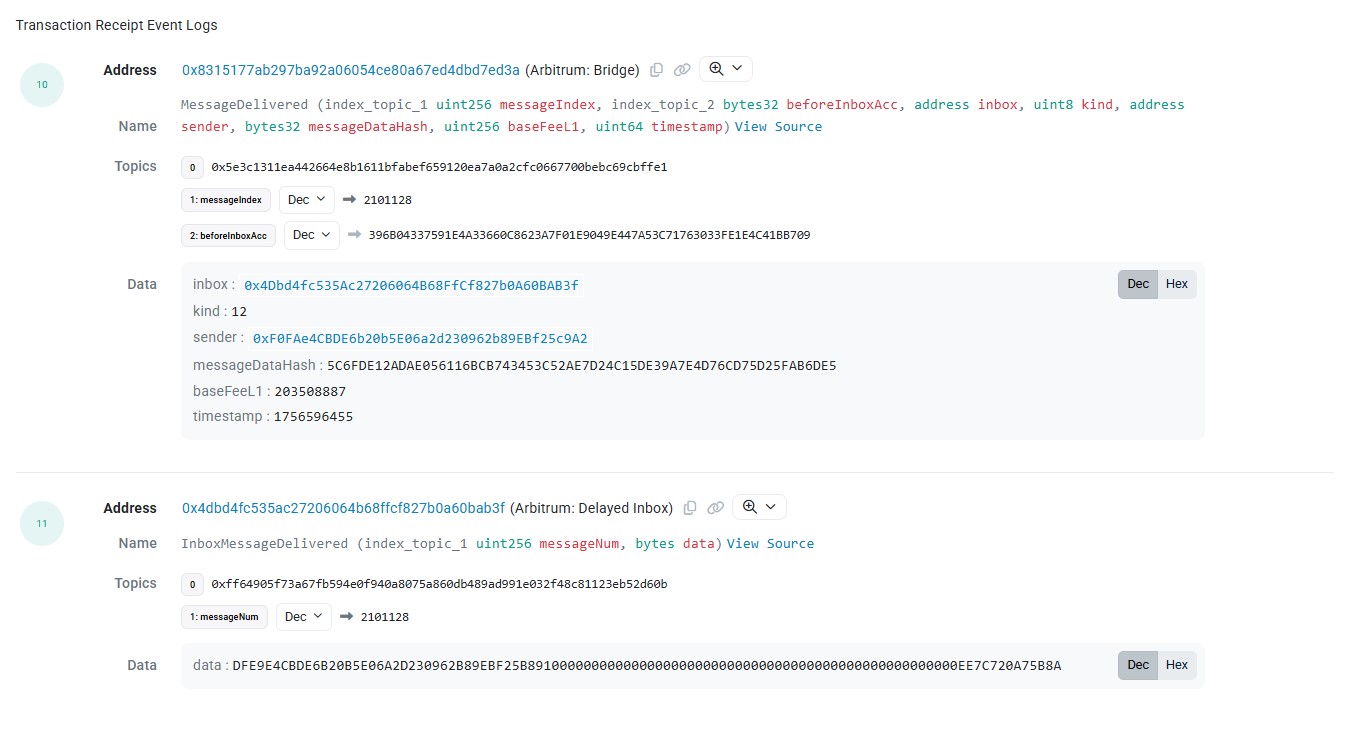This screenshot has width=1348, height=742.
Task: Select topic hash 0xff64905f73a67fb5 text
Action: click(x=439, y=584)
